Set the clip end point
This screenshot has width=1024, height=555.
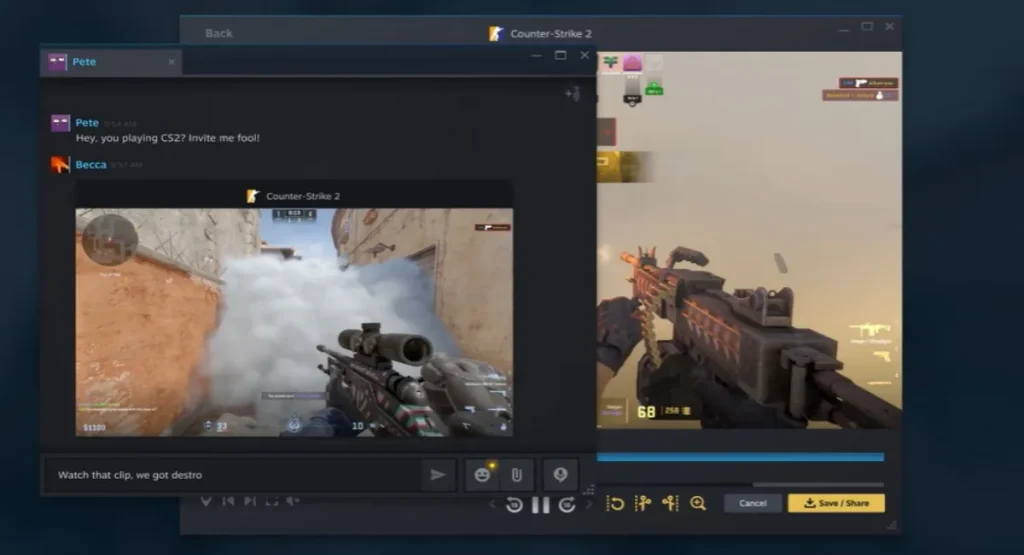[671, 503]
